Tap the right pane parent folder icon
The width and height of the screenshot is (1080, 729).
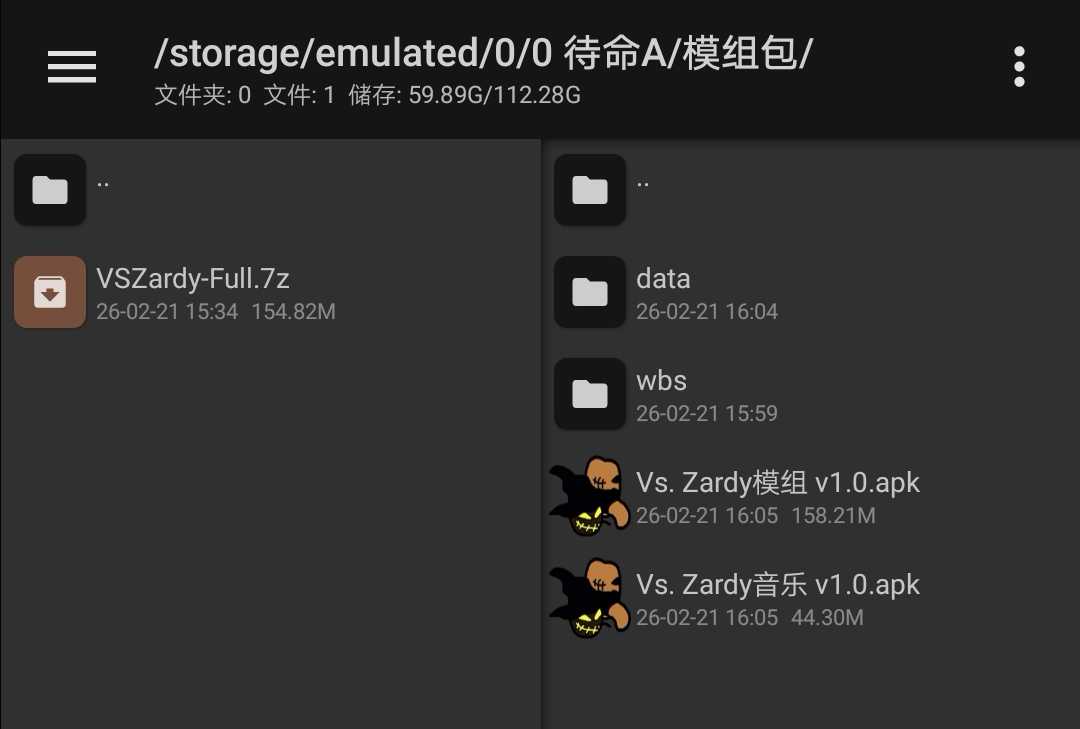point(590,189)
